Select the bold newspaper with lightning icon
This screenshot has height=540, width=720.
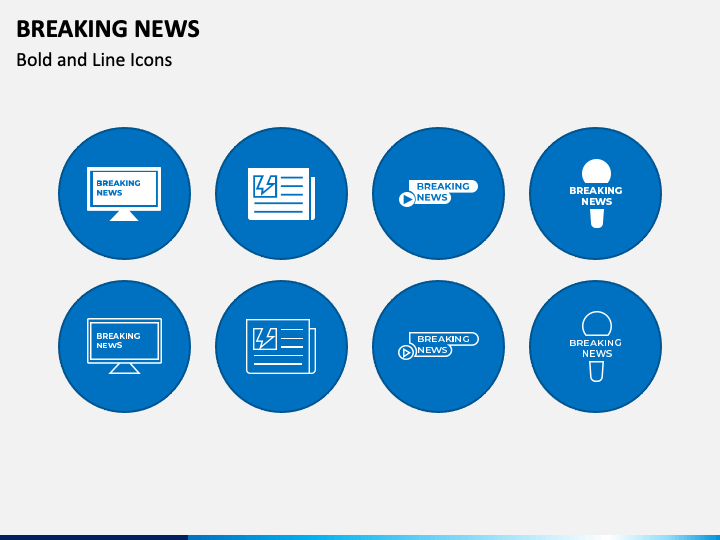(281, 194)
